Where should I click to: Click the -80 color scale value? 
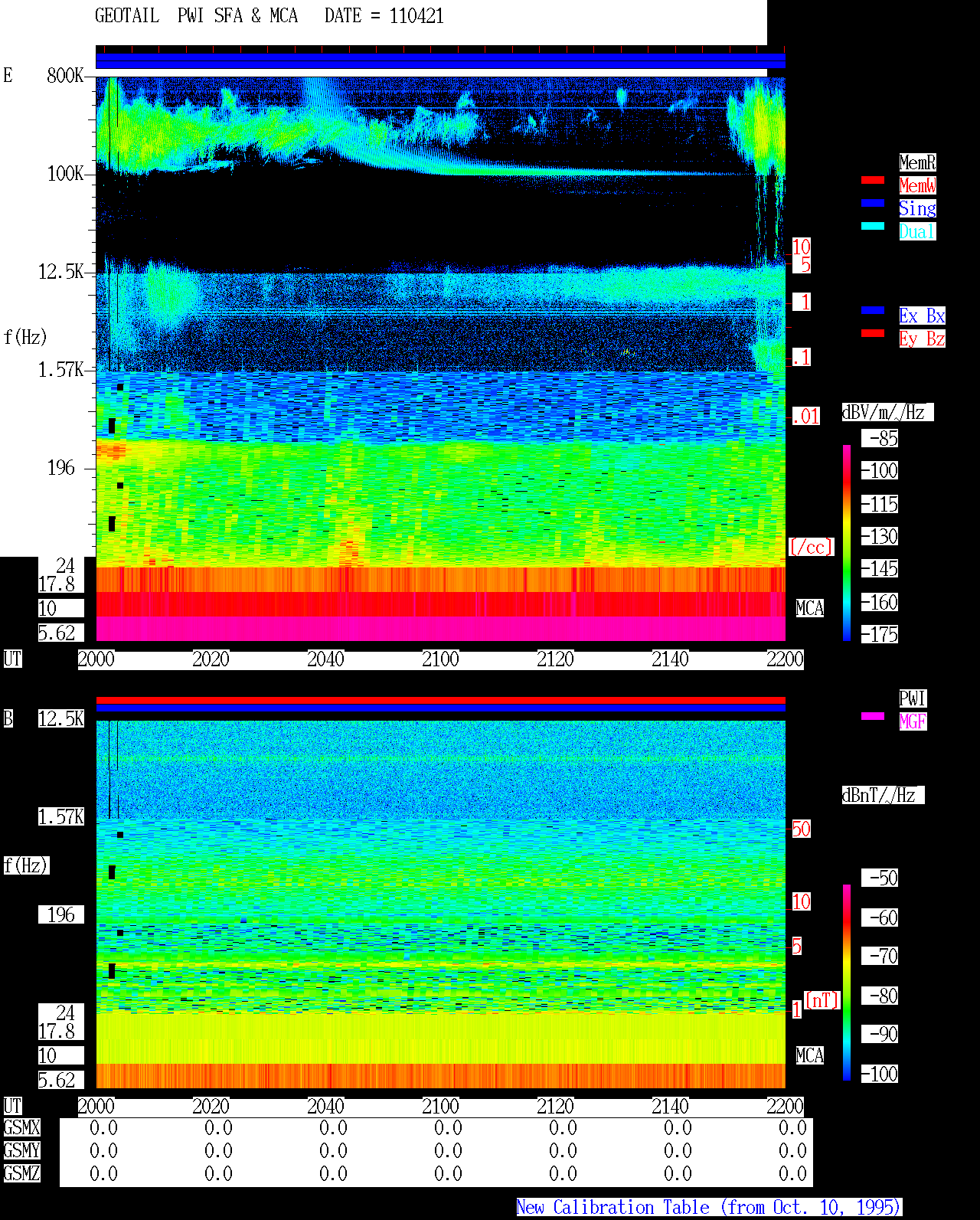tap(880, 996)
